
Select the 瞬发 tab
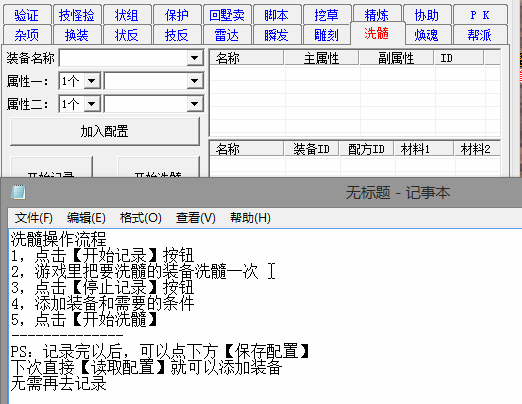[277, 35]
